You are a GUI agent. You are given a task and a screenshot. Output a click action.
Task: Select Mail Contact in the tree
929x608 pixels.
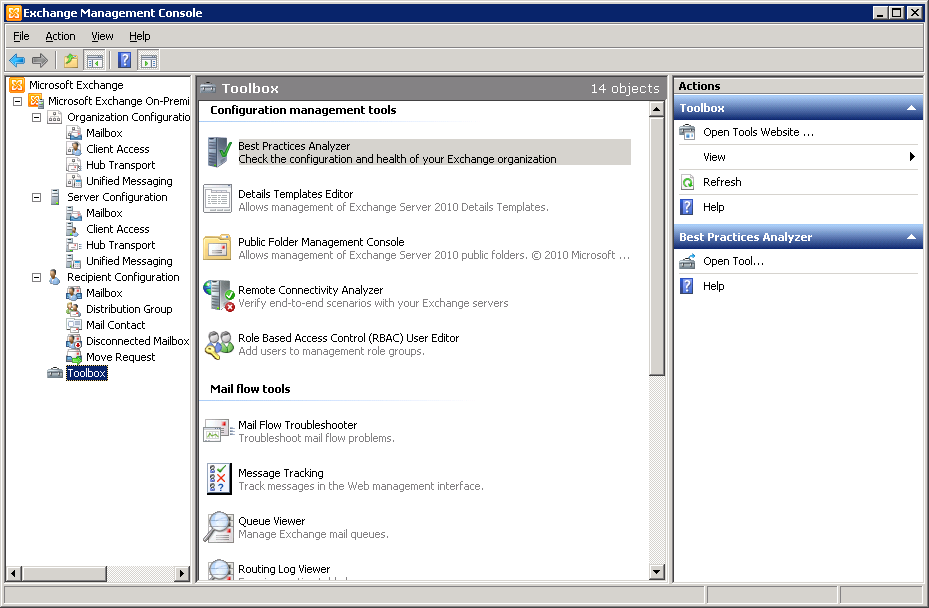click(x=115, y=325)
